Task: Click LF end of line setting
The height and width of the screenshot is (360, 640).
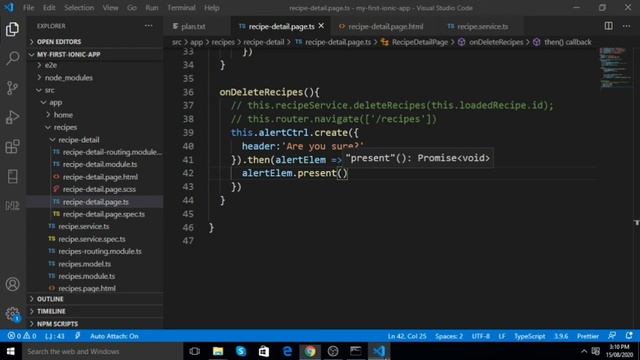Action: click(502, 336)
